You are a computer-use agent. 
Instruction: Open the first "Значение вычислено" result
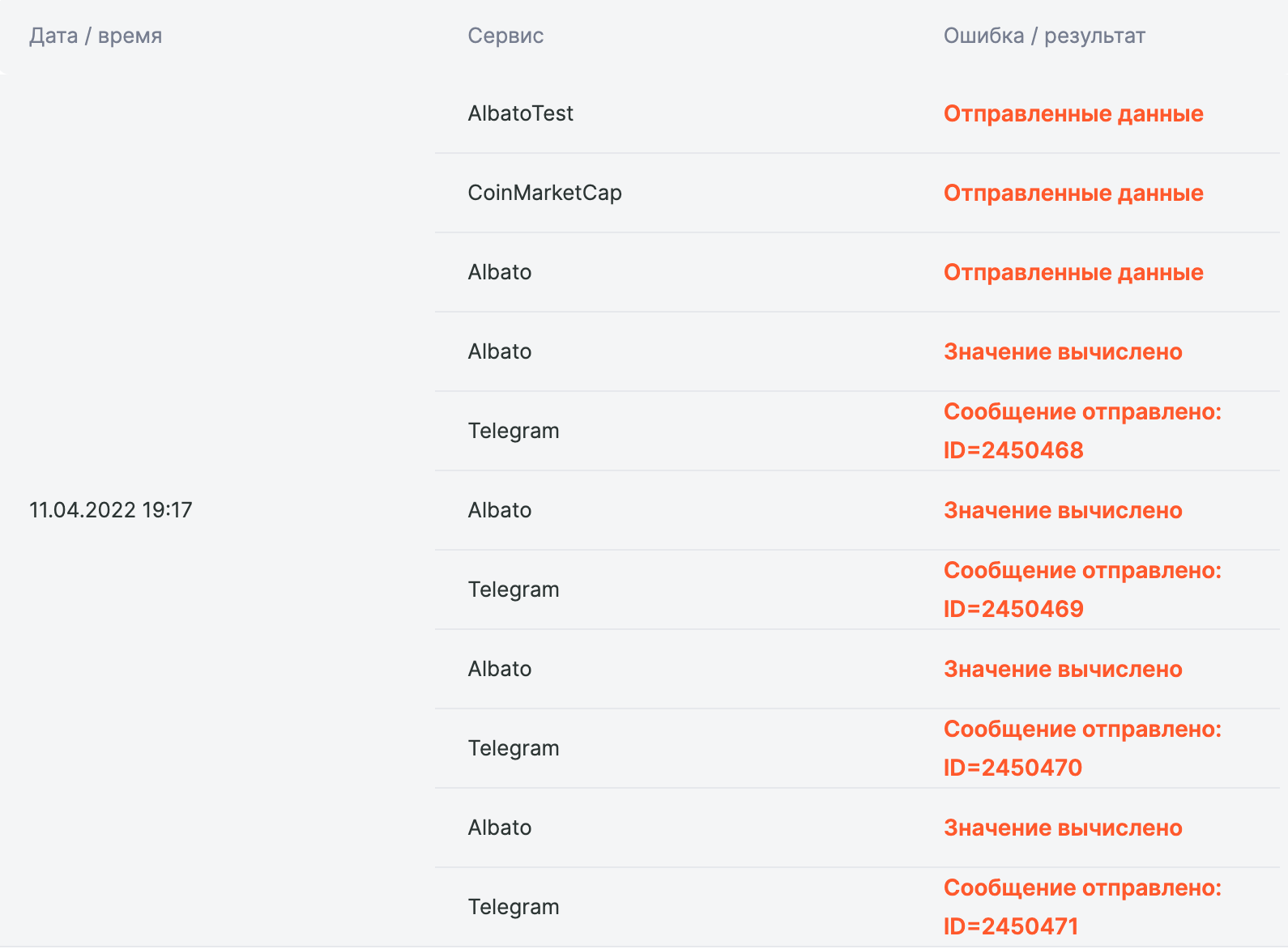tap(1063, 351)
